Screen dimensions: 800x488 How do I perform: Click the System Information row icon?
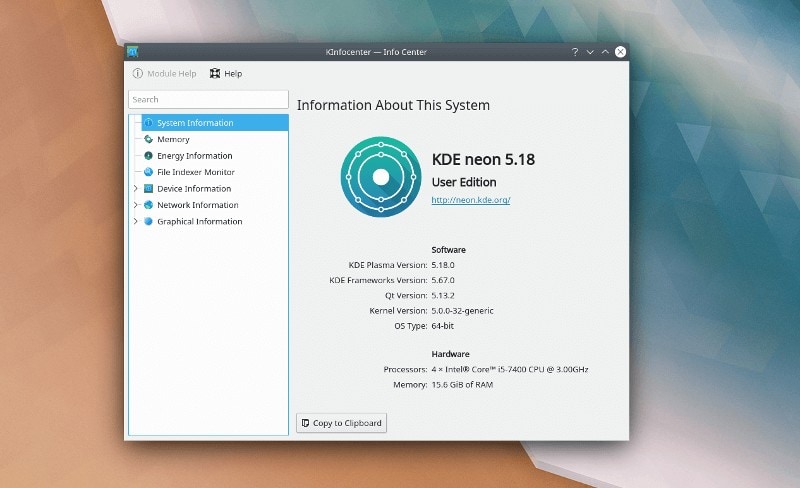(x=148, y=123)
